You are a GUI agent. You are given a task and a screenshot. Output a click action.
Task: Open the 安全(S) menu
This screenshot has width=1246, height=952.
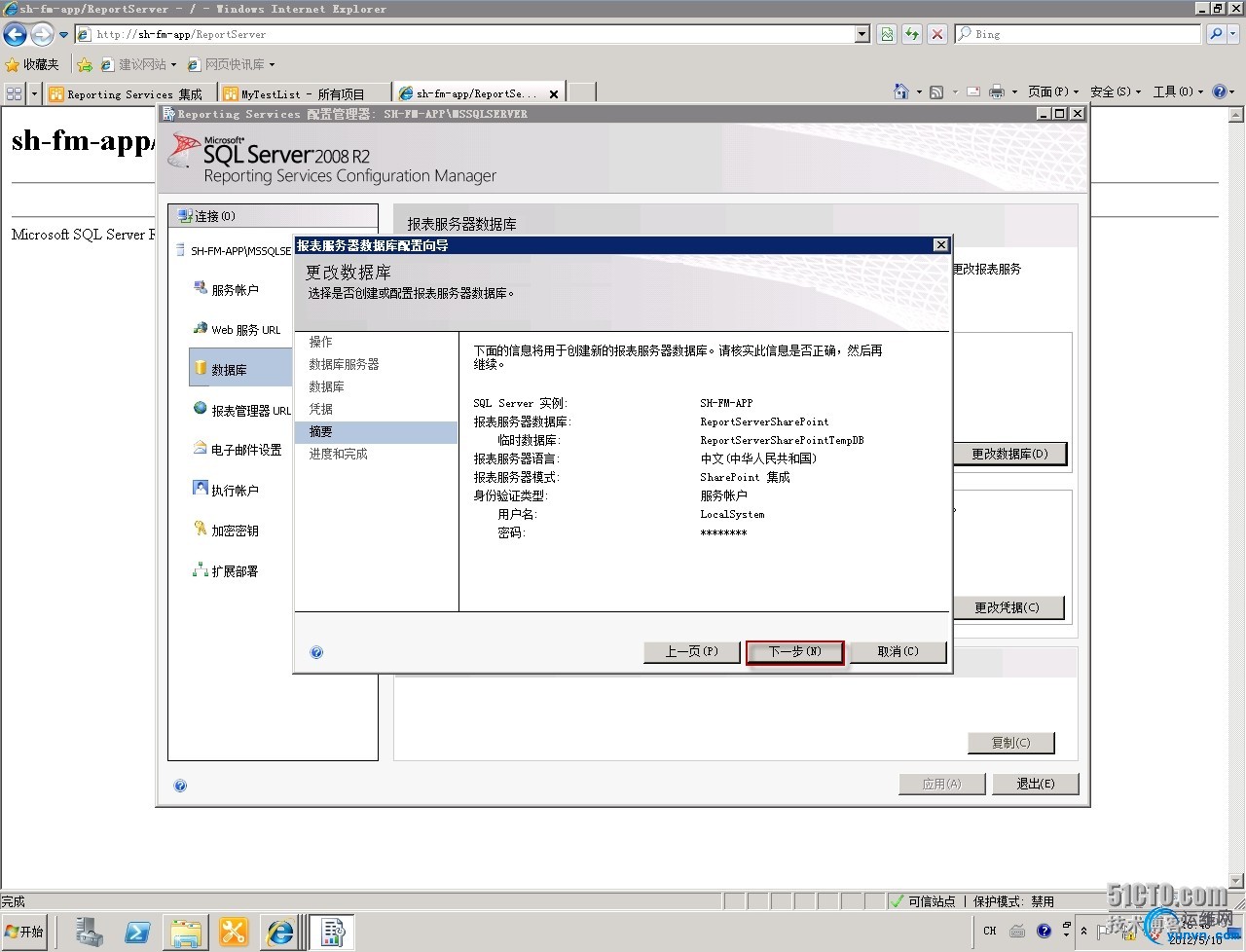[1116, 92]
